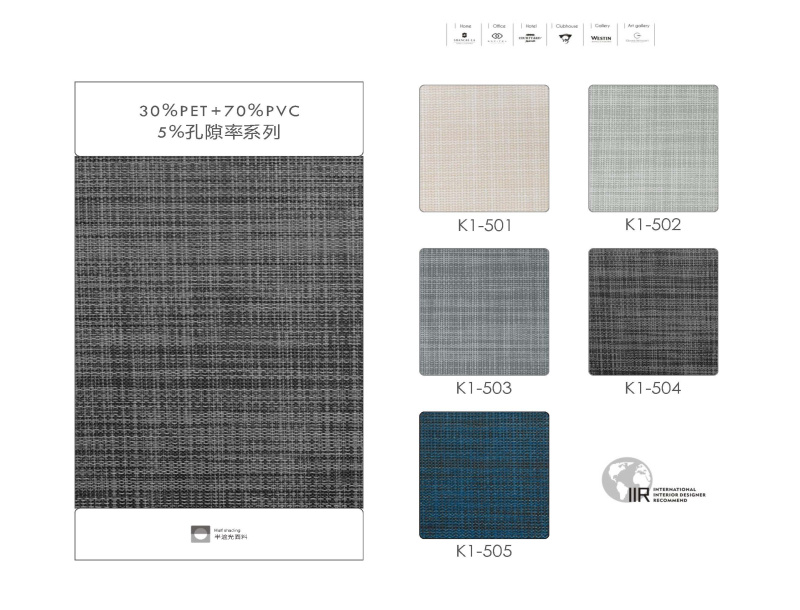Select the beige K1-501 fabric swatch
This screenshot has width=800, height=610.
pyautogui.click(x=484, y=149)
